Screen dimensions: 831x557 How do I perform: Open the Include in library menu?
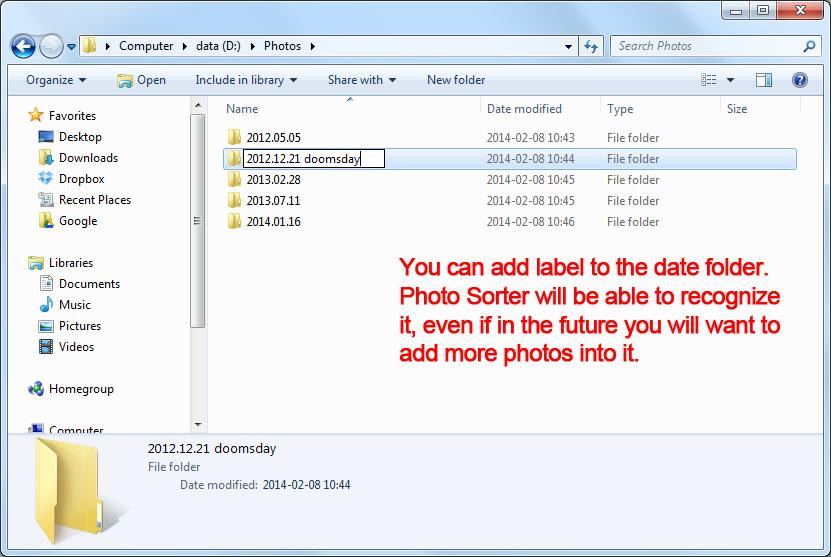tap(246, 80)
